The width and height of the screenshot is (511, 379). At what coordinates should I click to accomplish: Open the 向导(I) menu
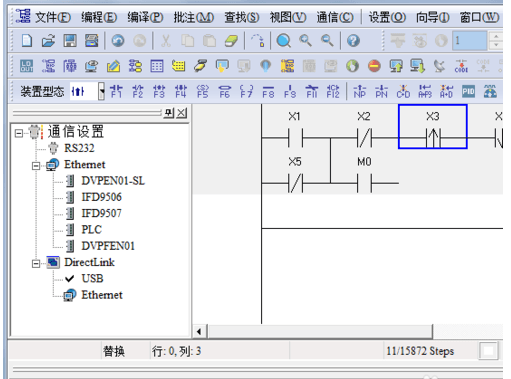[433, 17]
